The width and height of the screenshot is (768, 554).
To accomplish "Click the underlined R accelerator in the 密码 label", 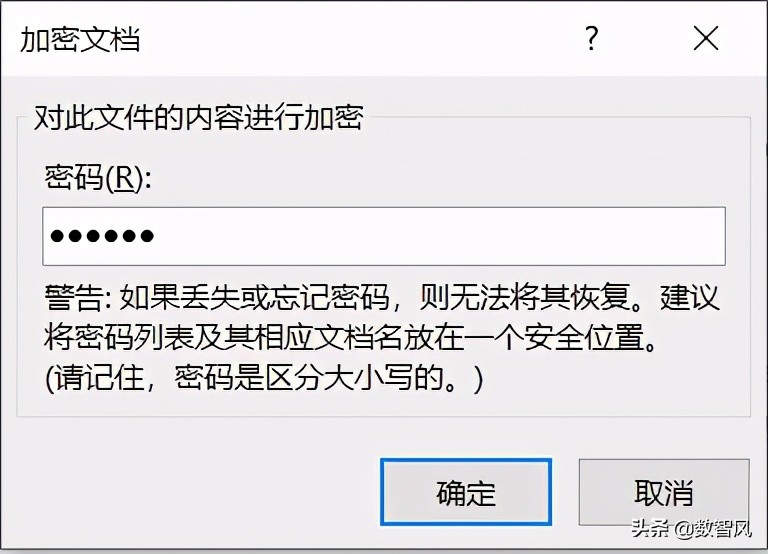I will click(x=124, y=177).
